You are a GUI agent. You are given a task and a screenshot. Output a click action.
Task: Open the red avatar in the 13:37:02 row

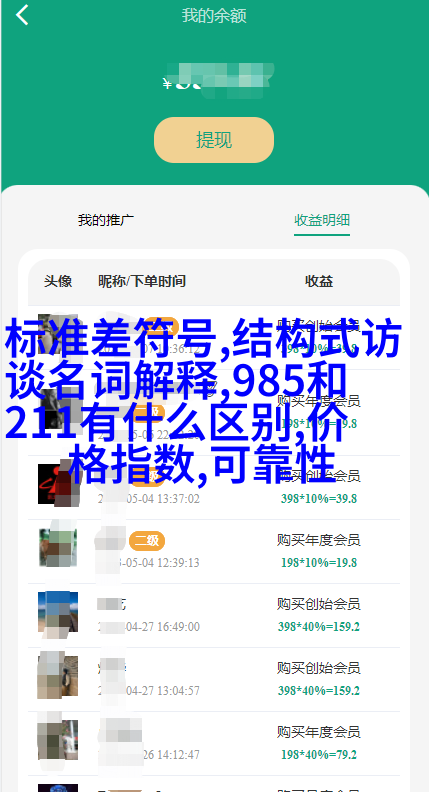[58, 484]
